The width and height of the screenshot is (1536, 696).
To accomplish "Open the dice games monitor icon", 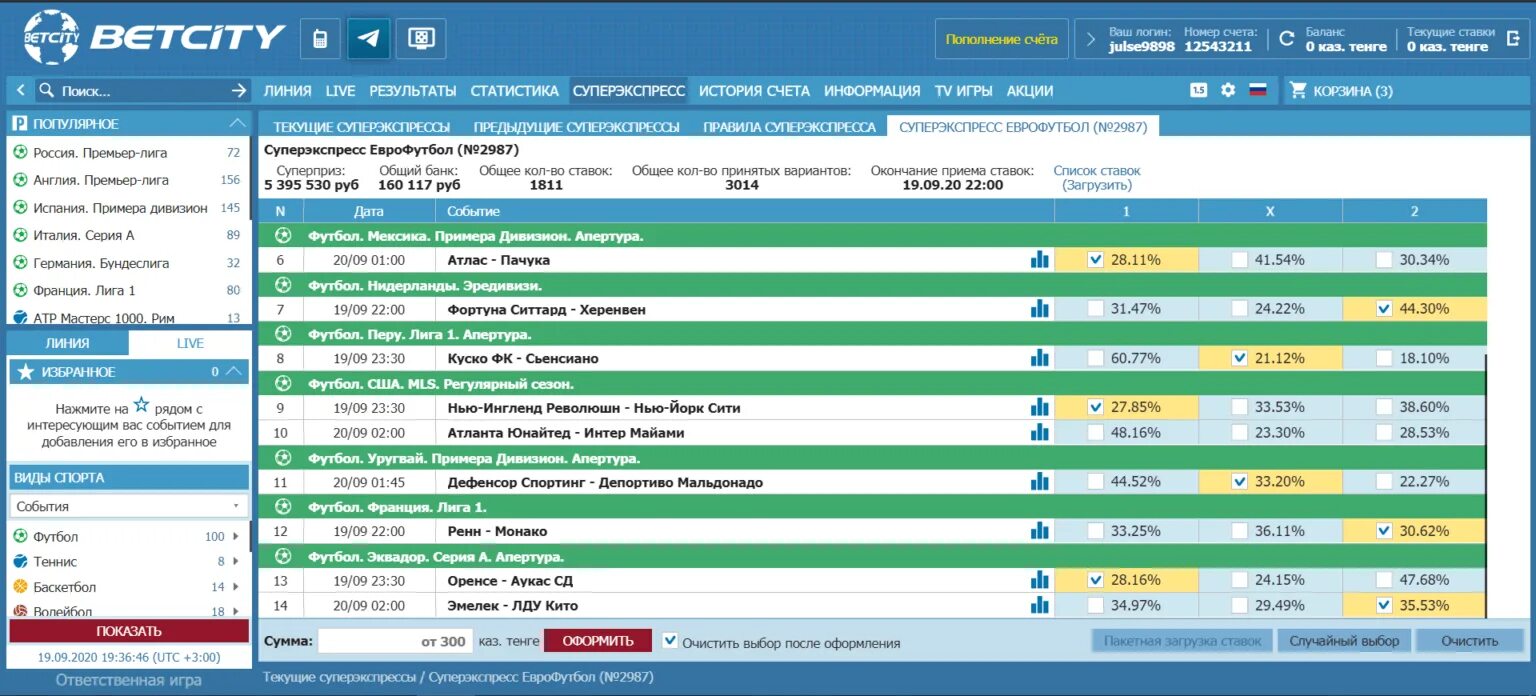I will coord(420,39).
